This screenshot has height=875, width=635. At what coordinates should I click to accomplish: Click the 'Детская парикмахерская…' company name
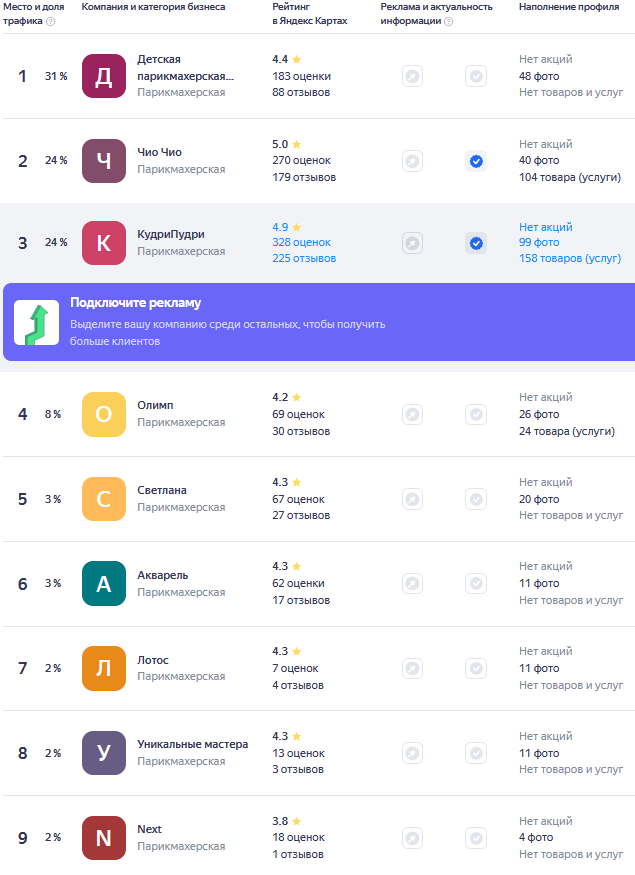[x=185, y=67]
